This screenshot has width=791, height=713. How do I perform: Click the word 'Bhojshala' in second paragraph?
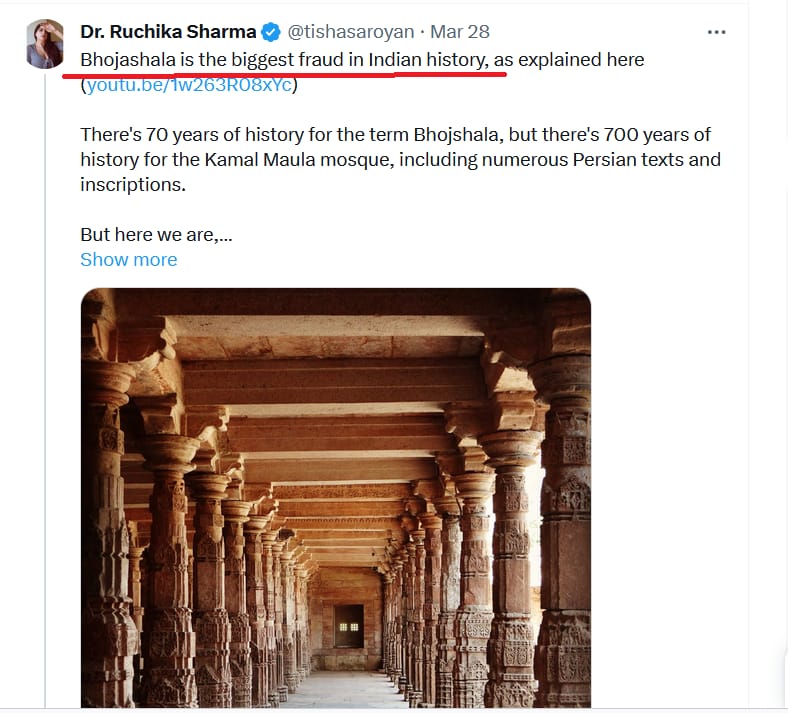click(x=456, y=135)
